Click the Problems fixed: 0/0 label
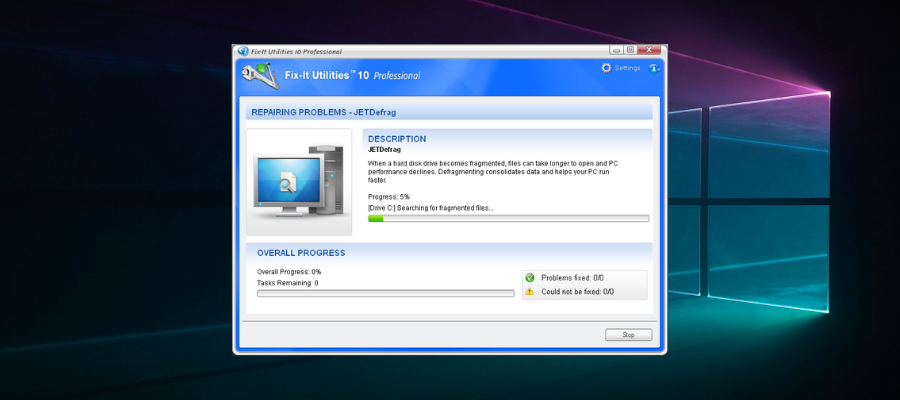The width and height of the screenshot is (900, 400). click(572, 278)
